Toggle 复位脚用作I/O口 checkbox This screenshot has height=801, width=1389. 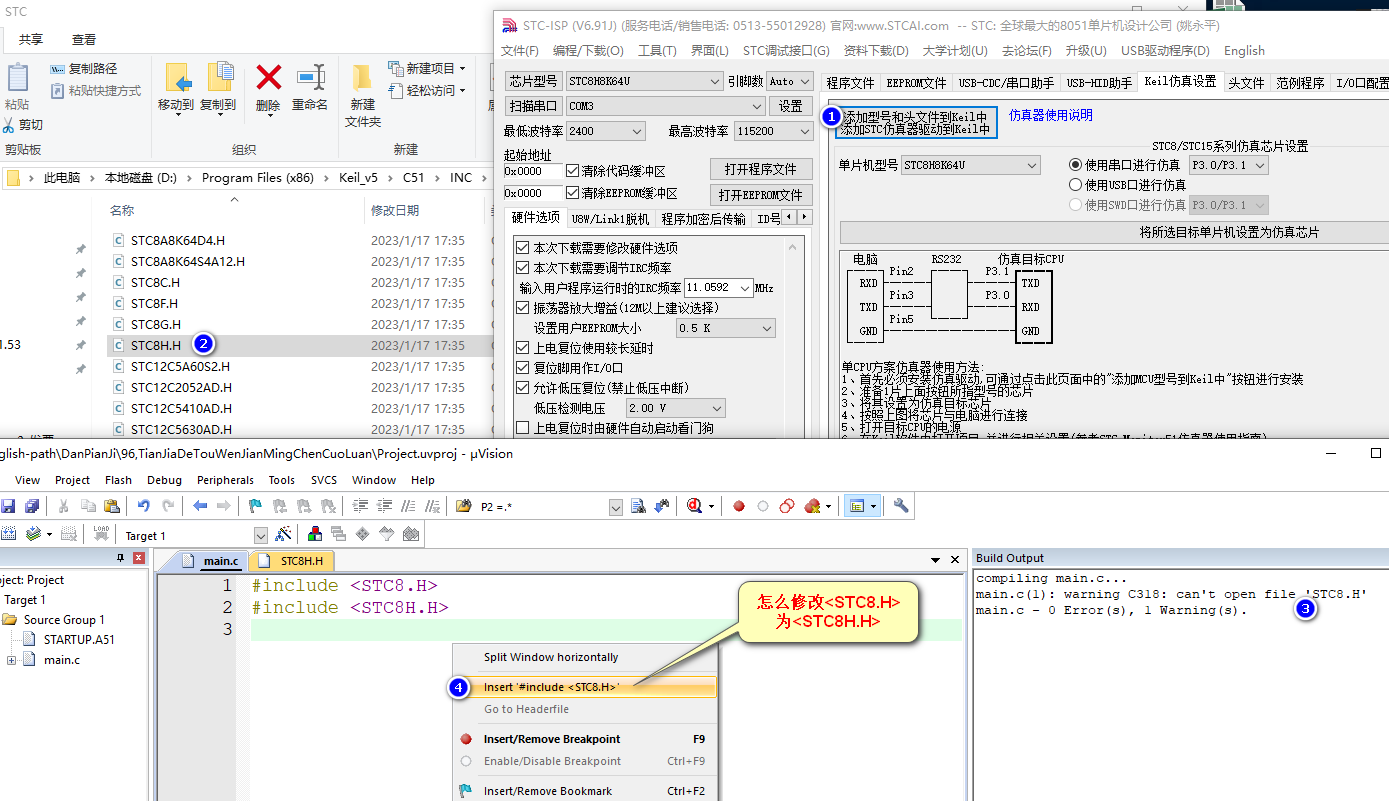coord(522,368)
